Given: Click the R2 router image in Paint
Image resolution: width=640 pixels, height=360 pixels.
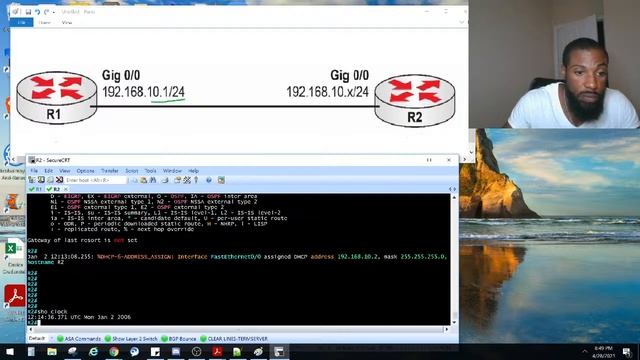Looking at the screenshot, I should [415, 100].
